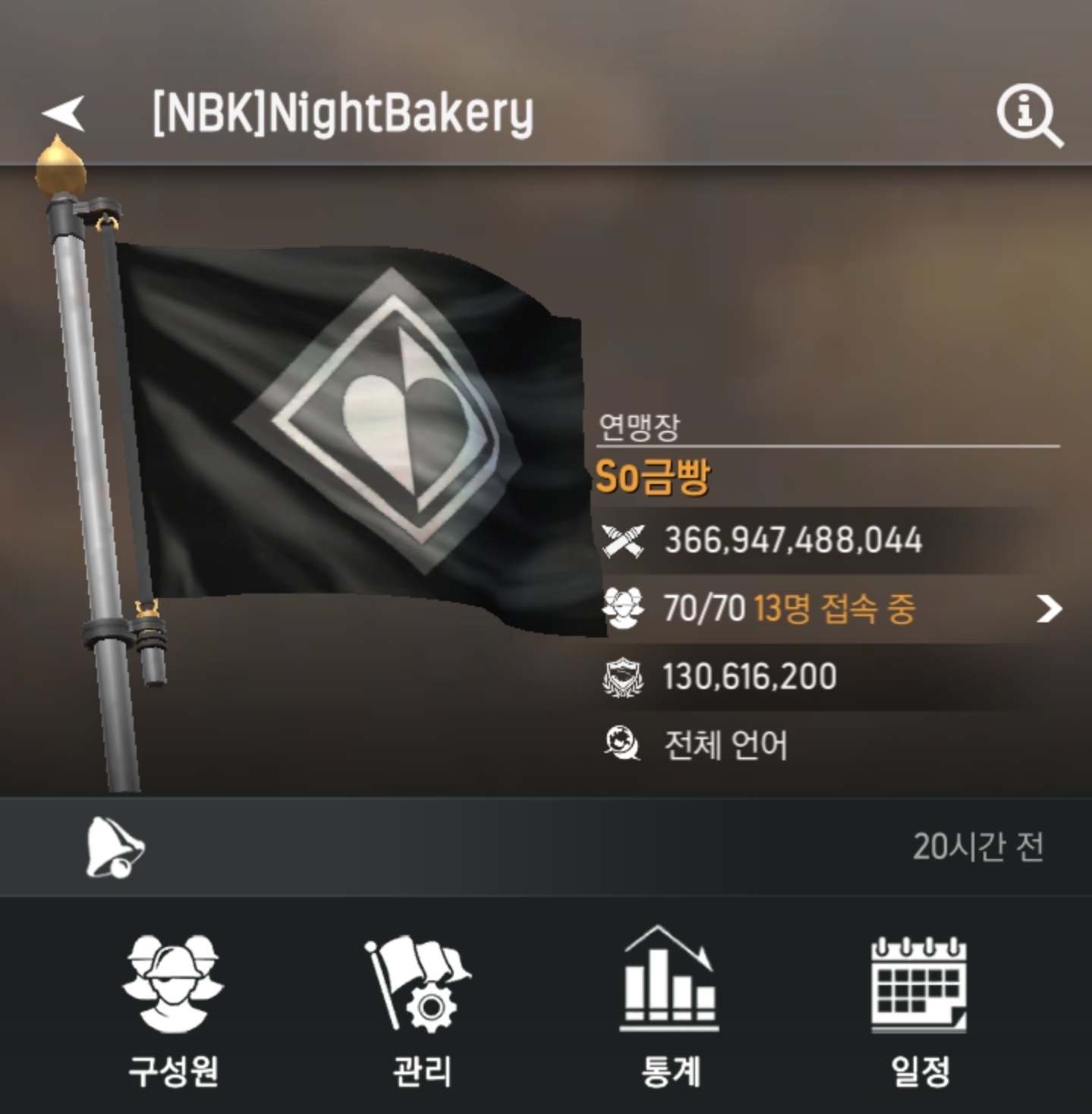Select the 통계 tab label
The width and height of the screenshot is (1092, 1114).
tap(670, 1071)
